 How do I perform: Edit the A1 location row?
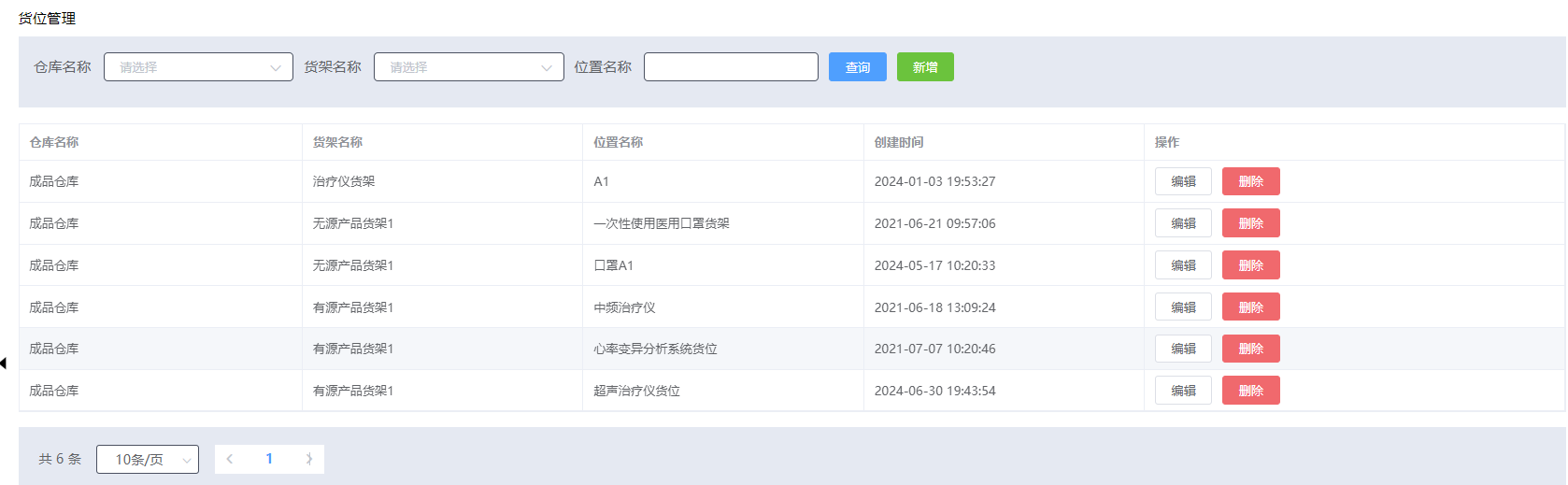[x=1183, y=181]
